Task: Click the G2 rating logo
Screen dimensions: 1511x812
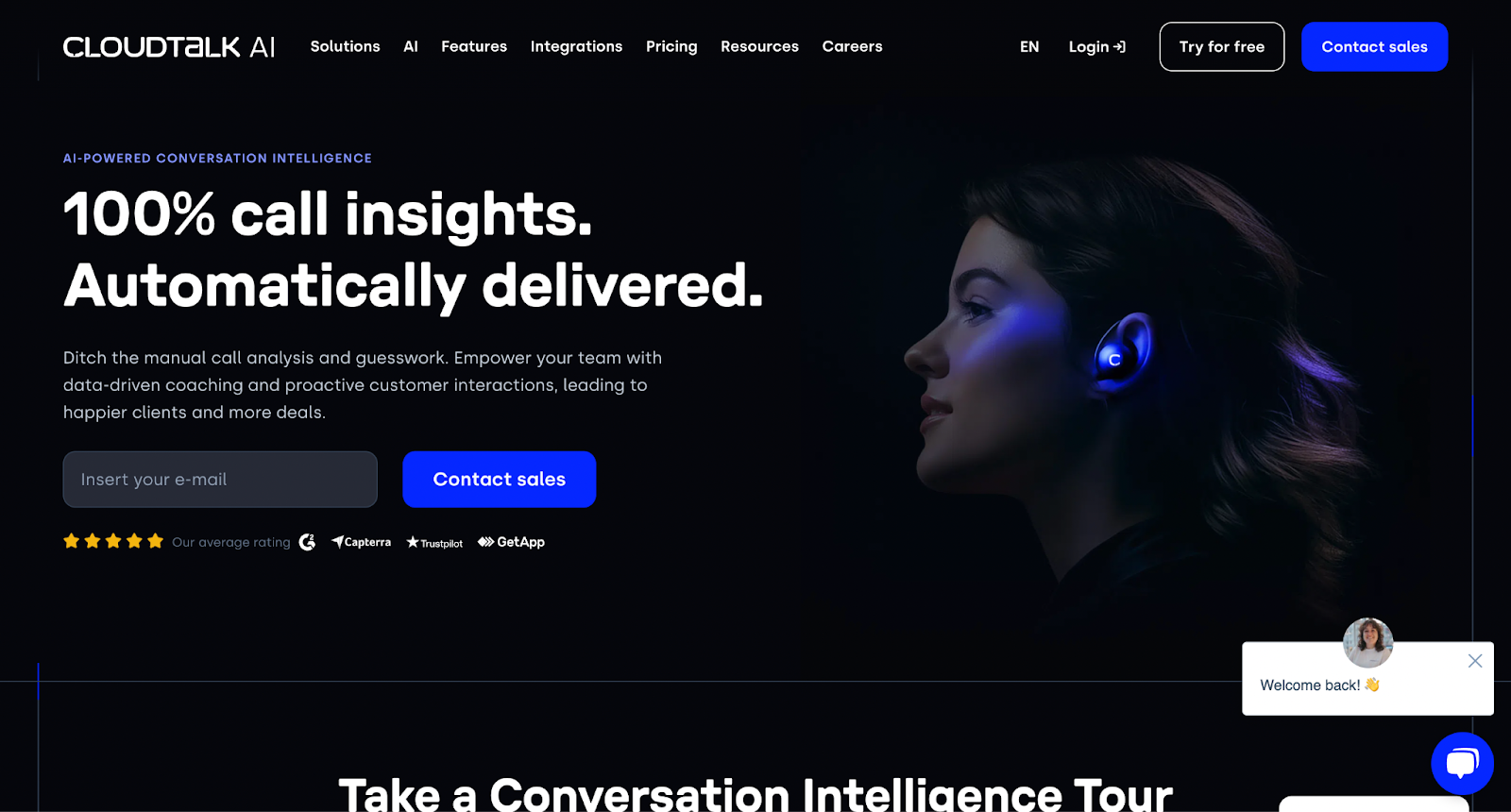Action: (307, 542)
